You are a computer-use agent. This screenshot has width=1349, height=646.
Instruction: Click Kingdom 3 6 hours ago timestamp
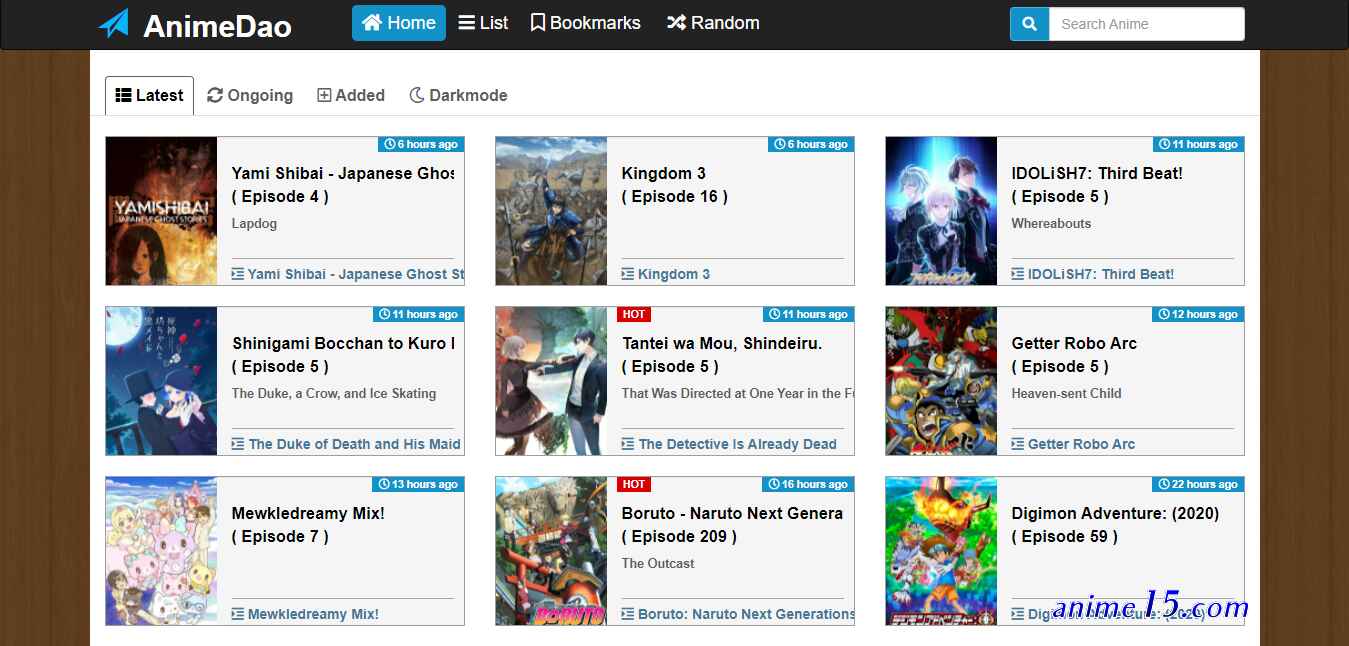(811, 144)
